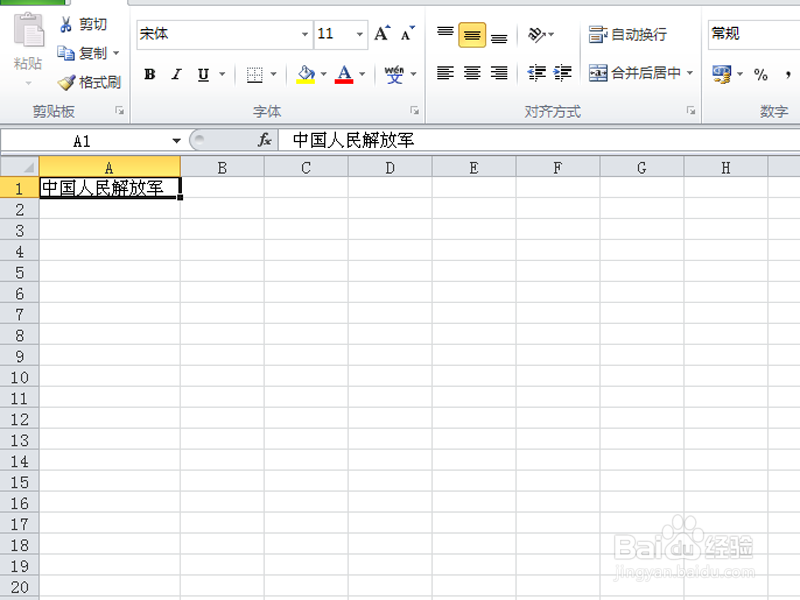Screen dimensions: 800x600
Task: Click the Insert Function fx button
Action: click(x=264, y=140)
